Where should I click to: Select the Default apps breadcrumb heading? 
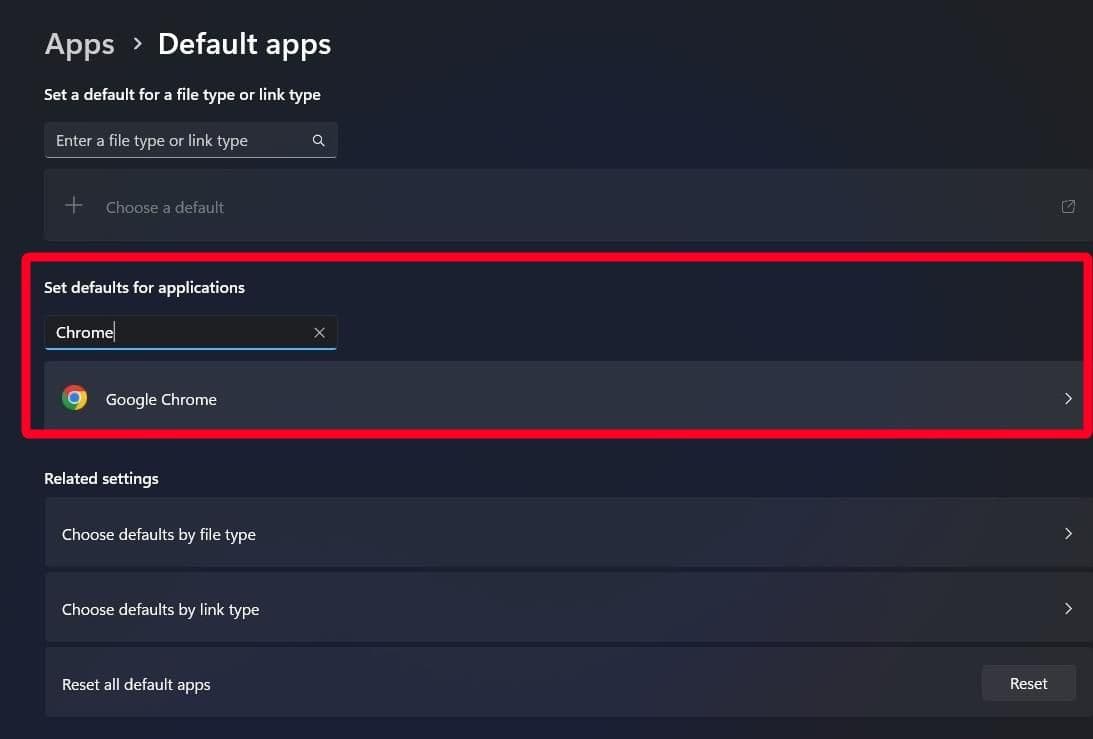[244, 43]
